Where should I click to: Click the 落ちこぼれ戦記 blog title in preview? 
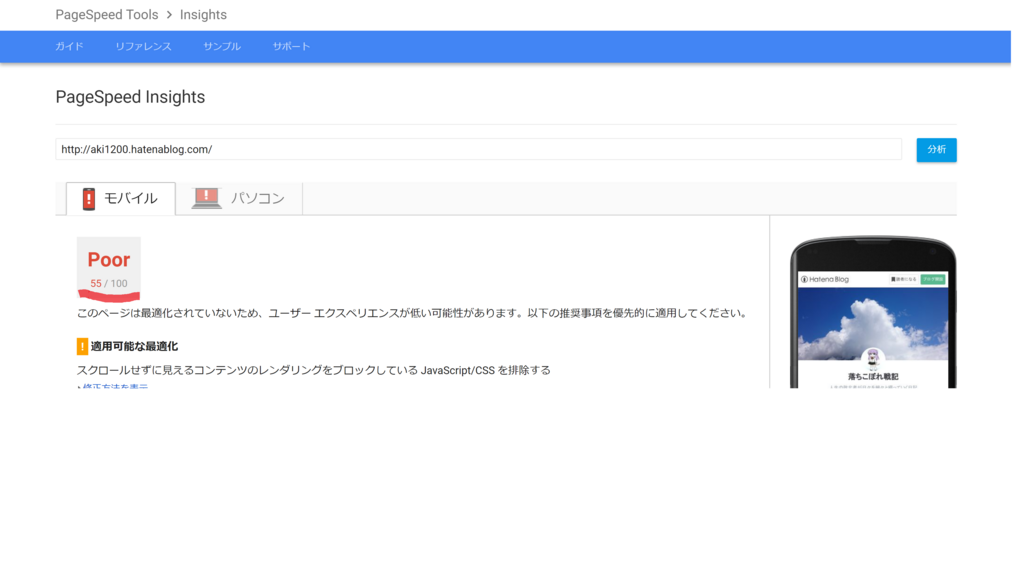[873, 377]
